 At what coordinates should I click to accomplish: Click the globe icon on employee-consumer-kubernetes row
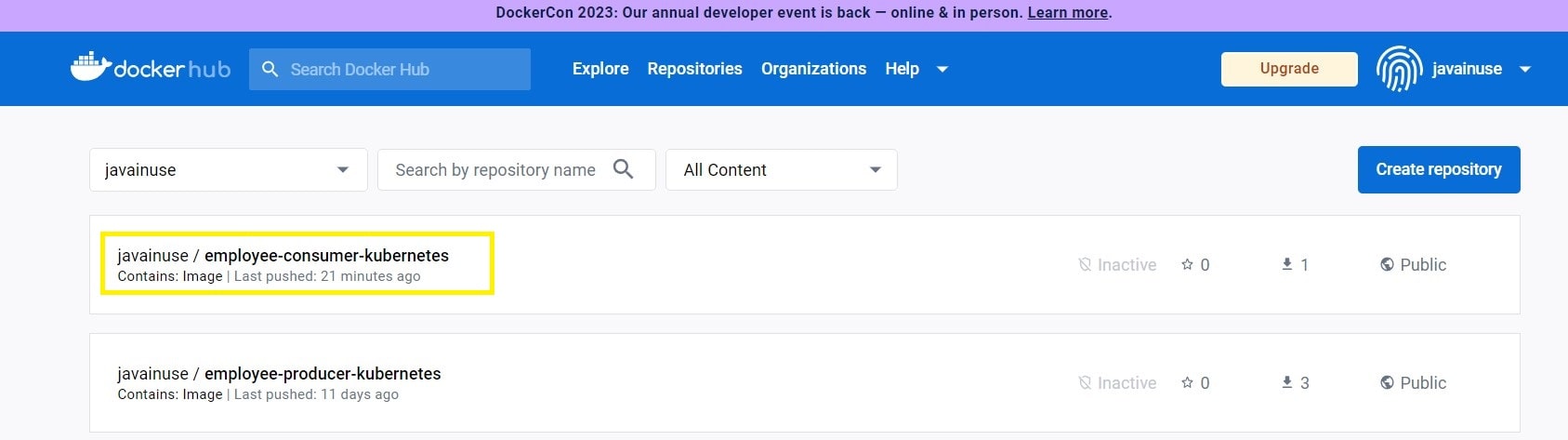[x=1387, y=264]
